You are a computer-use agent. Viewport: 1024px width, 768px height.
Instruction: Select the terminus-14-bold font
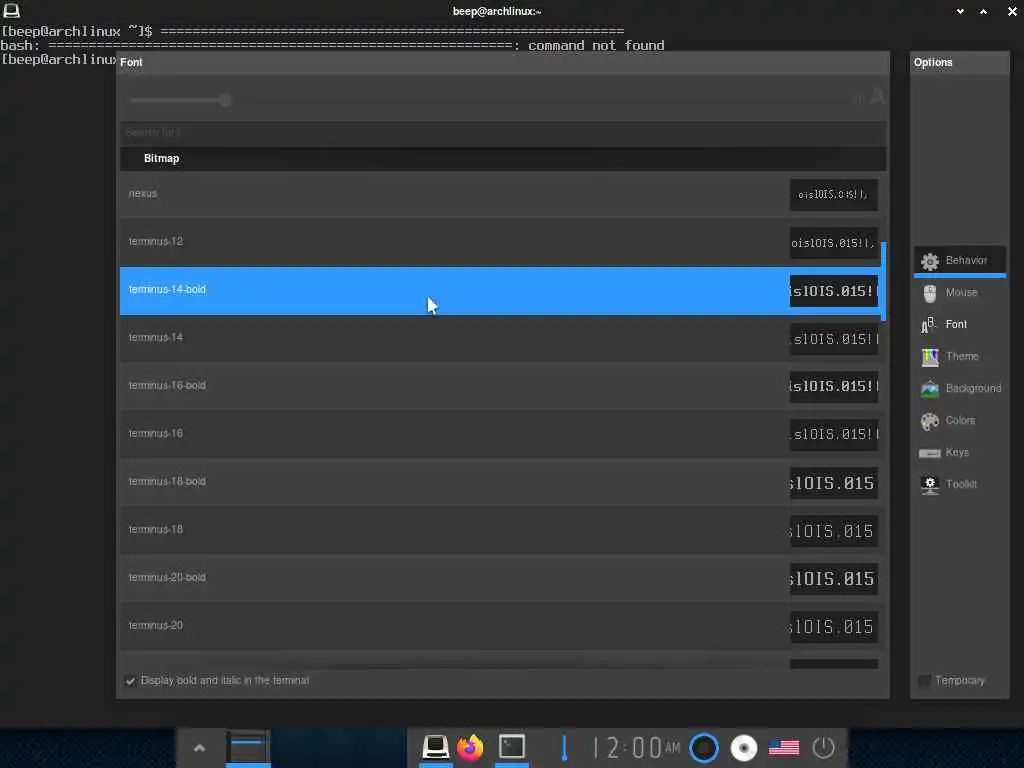pos(500,290)
